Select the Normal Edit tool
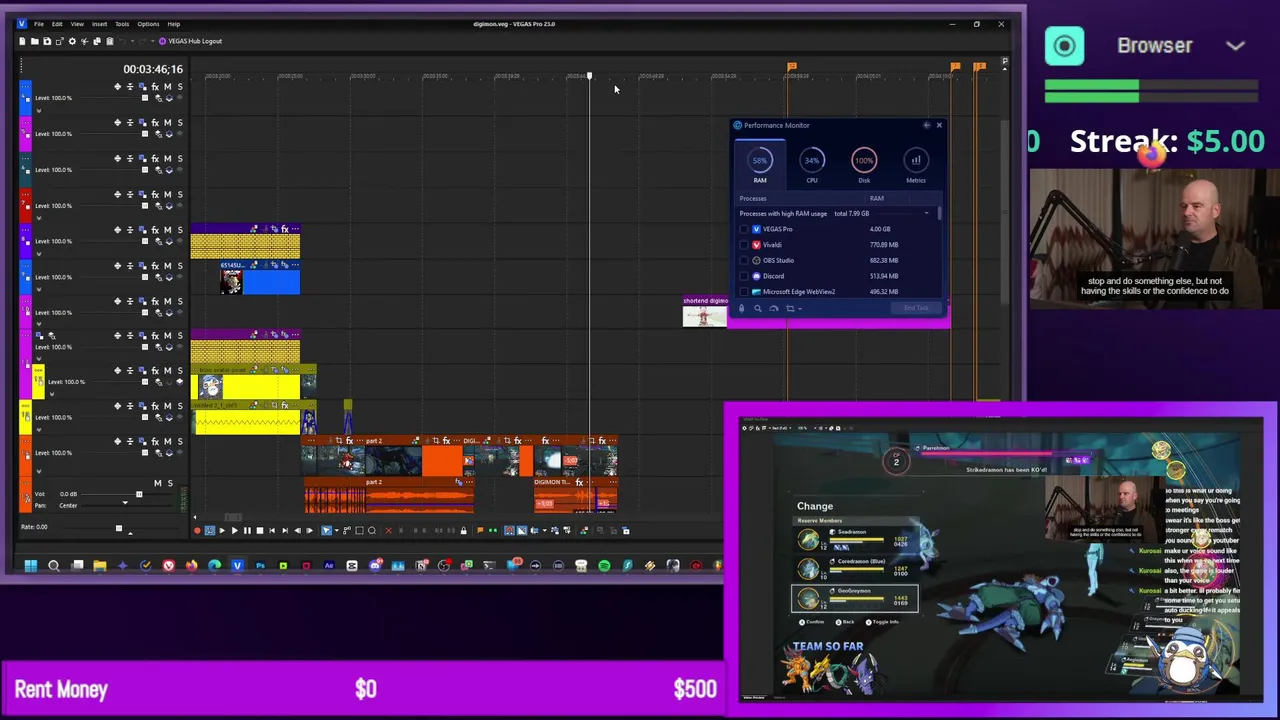Image resolution: width=1280 pixels, height=720 pixels. click(x=326, y=530)
